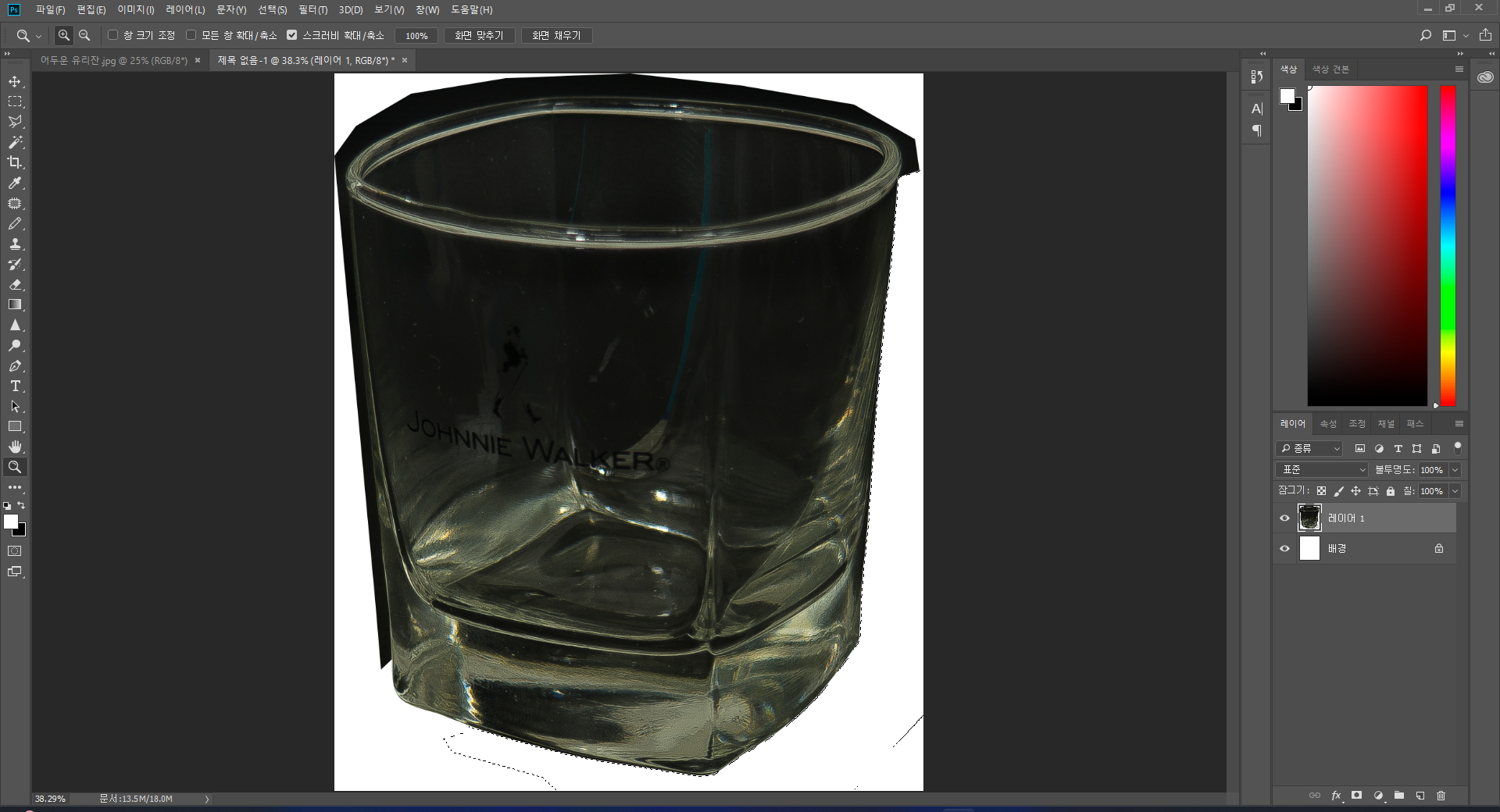Swap foreground and background colors
This screenshot has height=812, width=1500.
[21, 506]
